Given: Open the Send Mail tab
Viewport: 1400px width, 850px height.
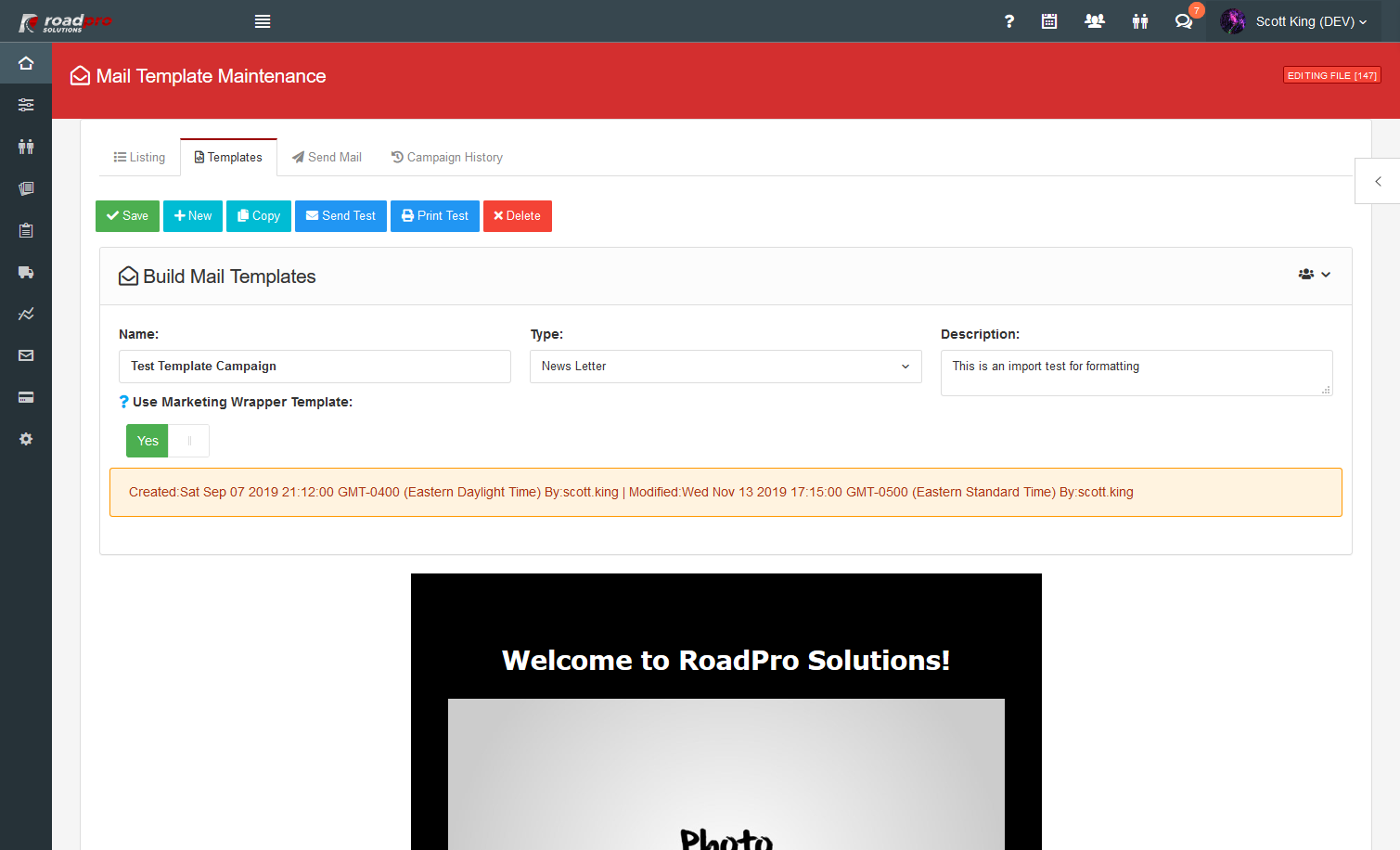Looking at the screenshot, I should pyautogui.click(x=327, y=158).
